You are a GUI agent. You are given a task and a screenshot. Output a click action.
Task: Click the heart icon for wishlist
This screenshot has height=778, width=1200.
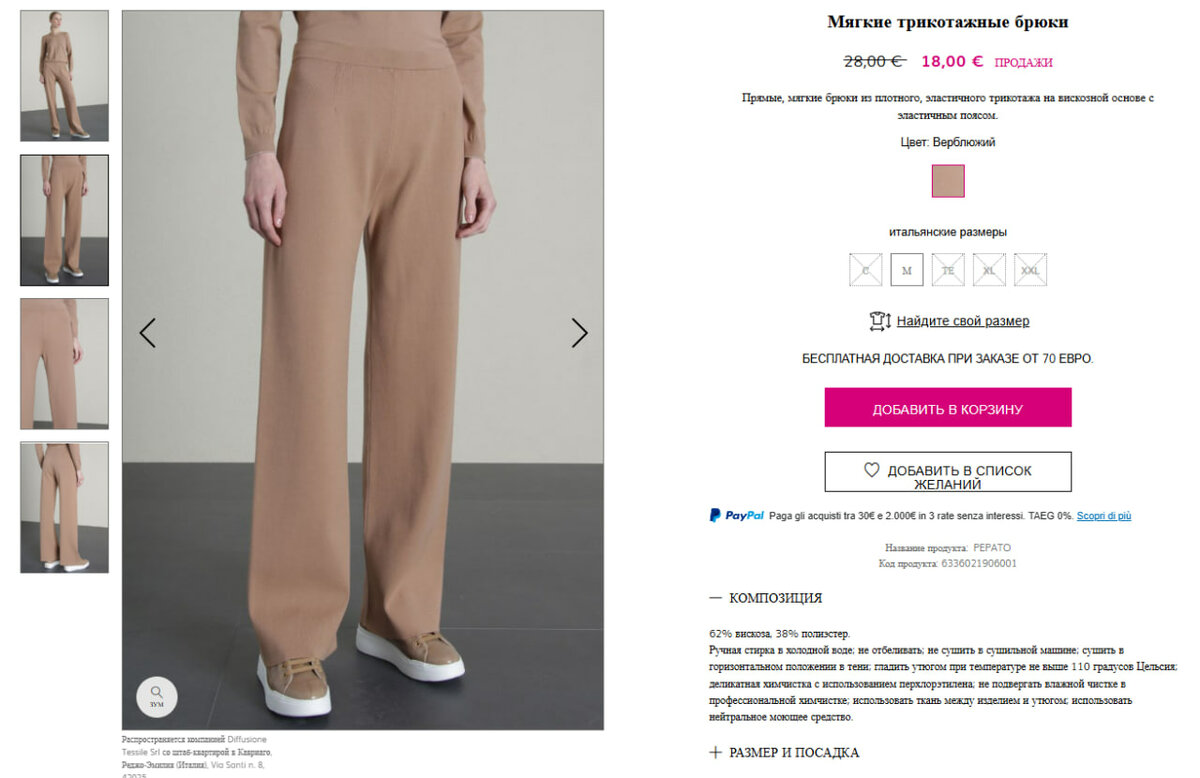[871, 469]
